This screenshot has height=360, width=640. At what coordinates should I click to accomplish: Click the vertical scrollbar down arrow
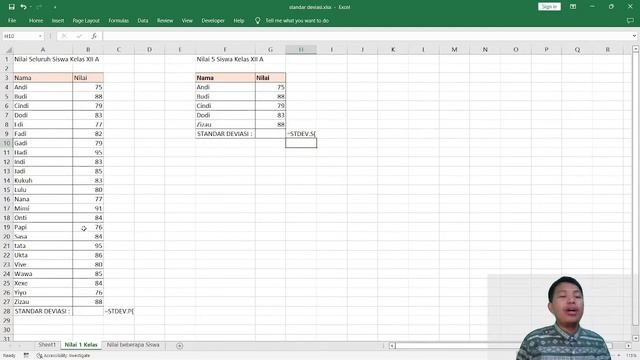[636, 338]
